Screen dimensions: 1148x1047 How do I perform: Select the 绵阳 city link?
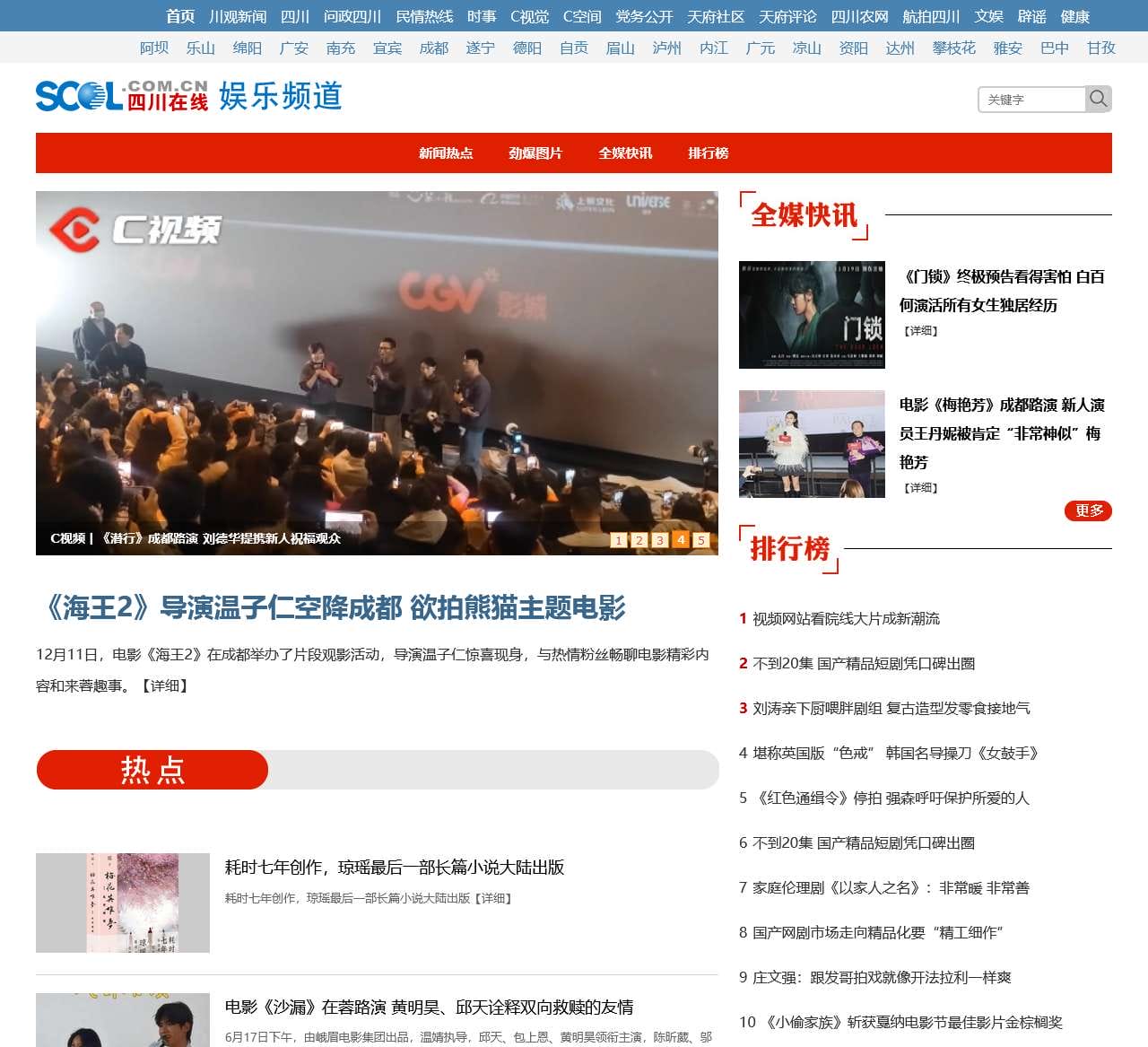point(248,48)
